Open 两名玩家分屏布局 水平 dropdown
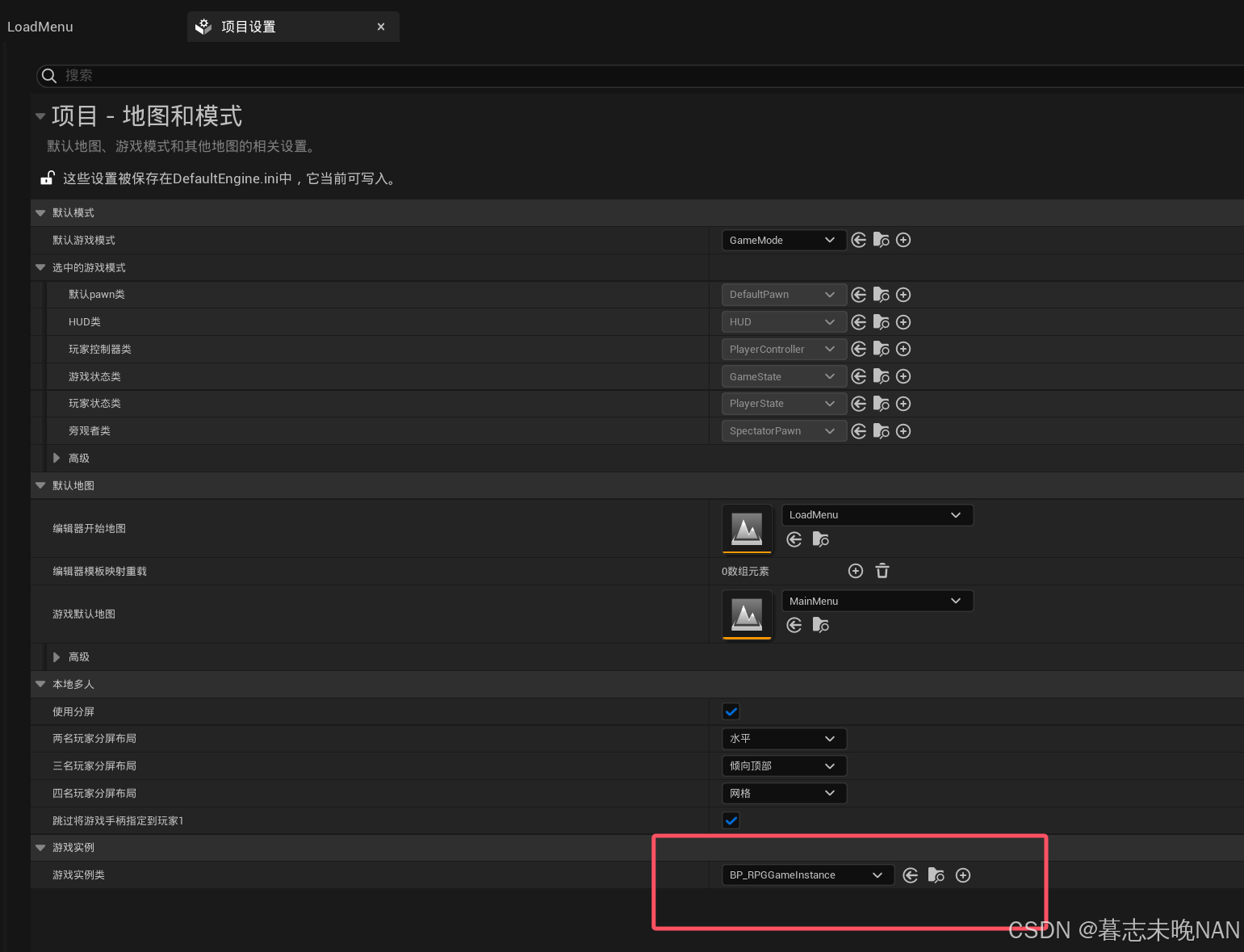This screenshot has height=952, width=1244. pyautogui.click(x=783, y=739)
